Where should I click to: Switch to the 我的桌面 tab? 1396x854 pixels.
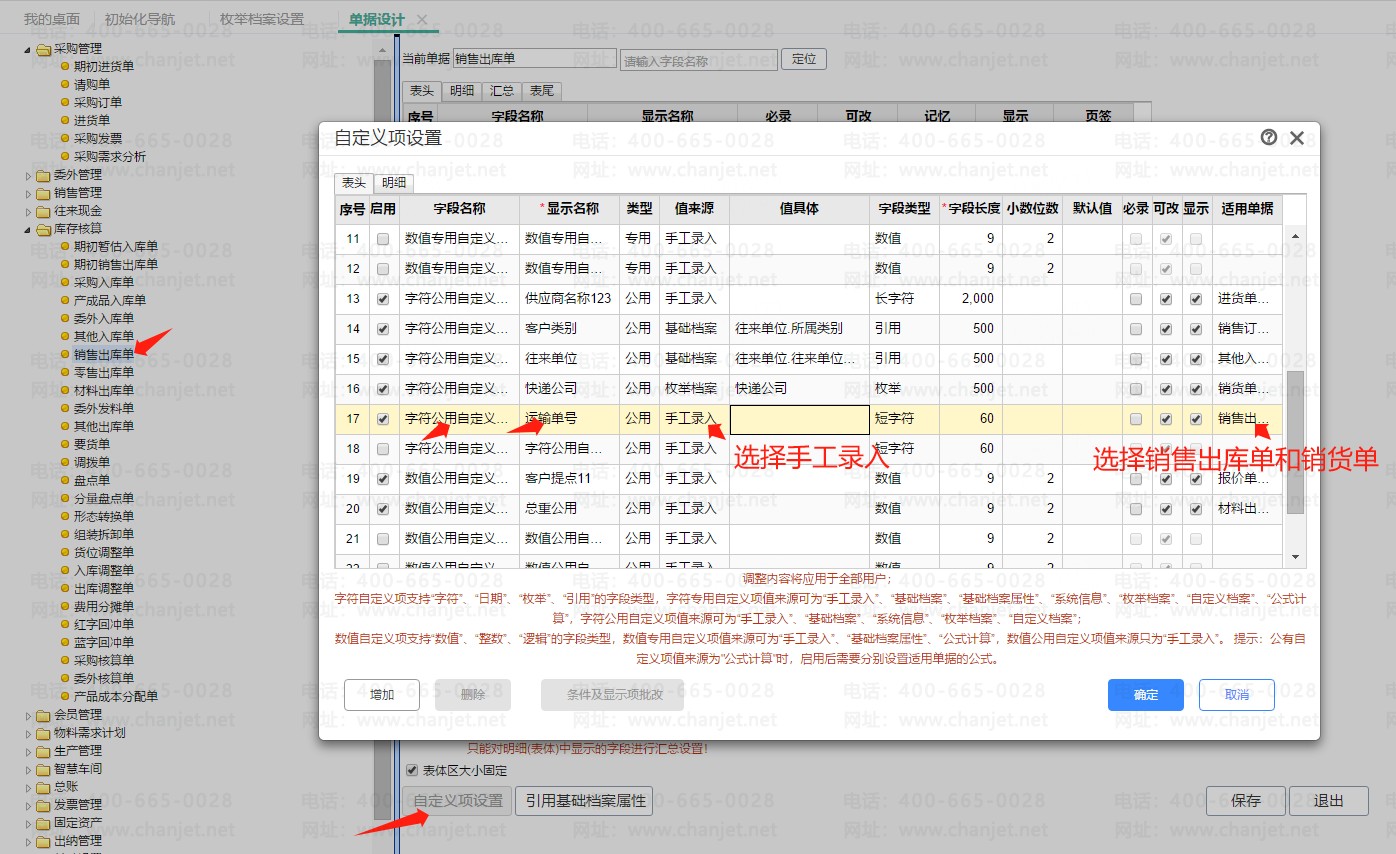(52, 20)
